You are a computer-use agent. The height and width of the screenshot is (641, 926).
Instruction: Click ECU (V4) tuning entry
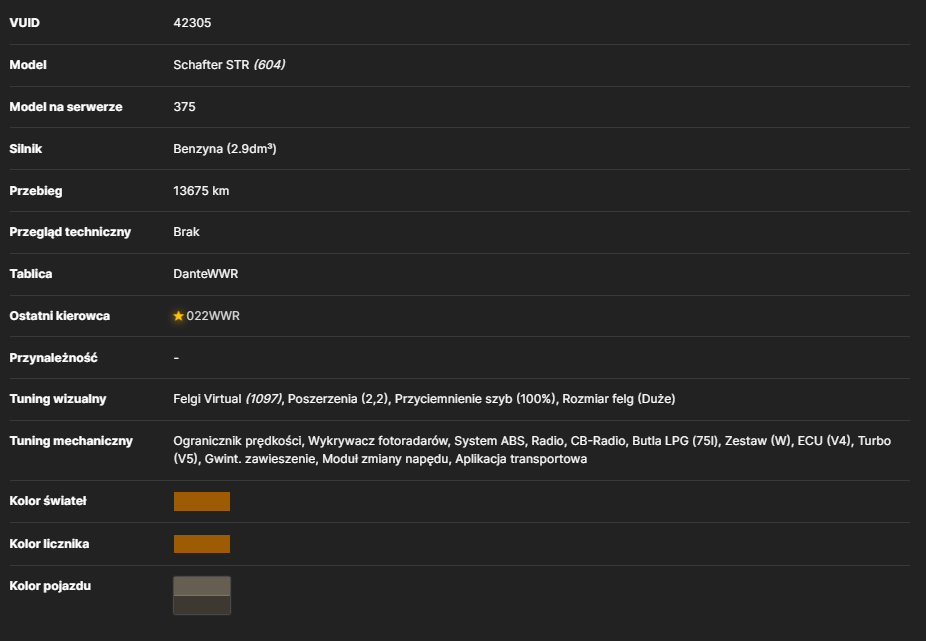point(824,441)
